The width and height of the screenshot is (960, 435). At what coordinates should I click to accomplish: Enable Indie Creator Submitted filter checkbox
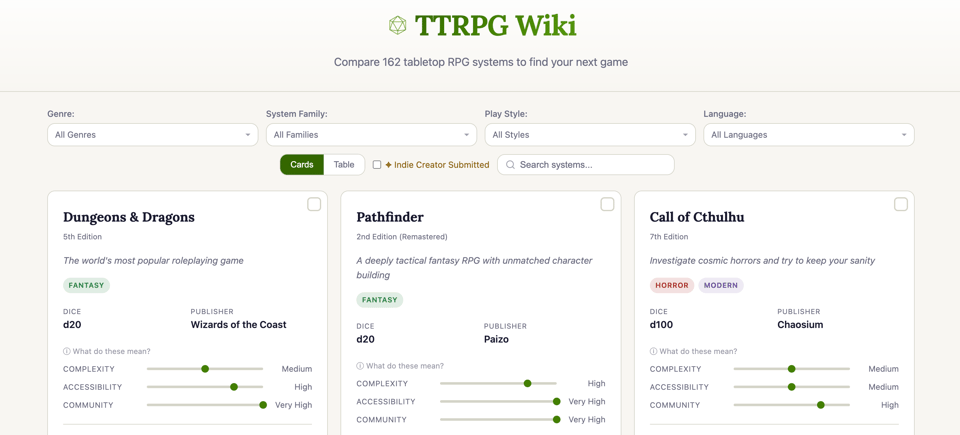pos(377,165)
